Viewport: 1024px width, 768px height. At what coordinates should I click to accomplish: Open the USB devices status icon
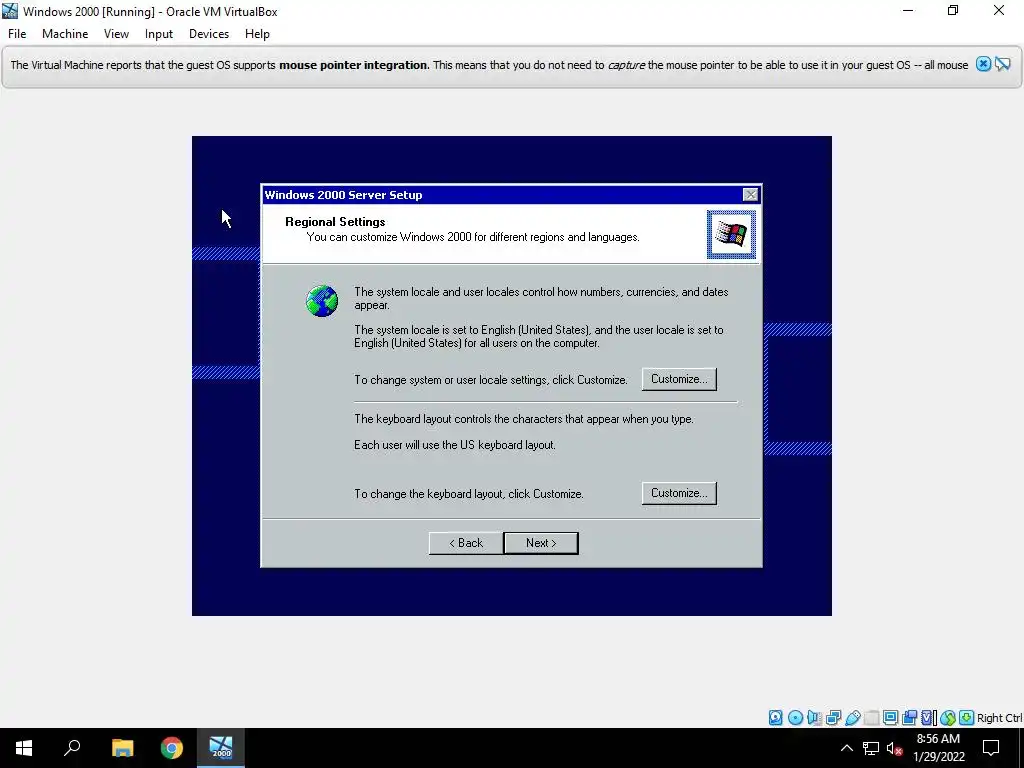(852, 718)
